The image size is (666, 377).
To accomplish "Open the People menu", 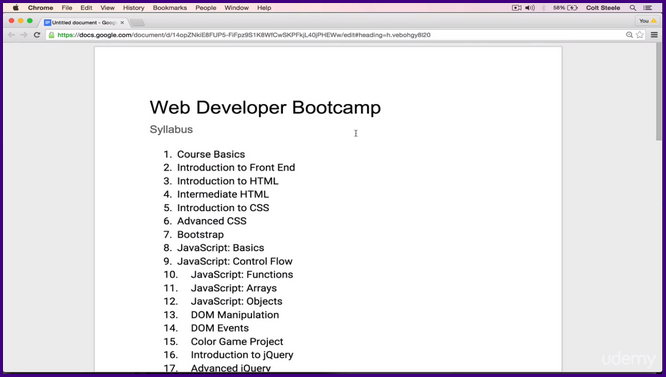I will pyautogui.click(x=206, y=8).
